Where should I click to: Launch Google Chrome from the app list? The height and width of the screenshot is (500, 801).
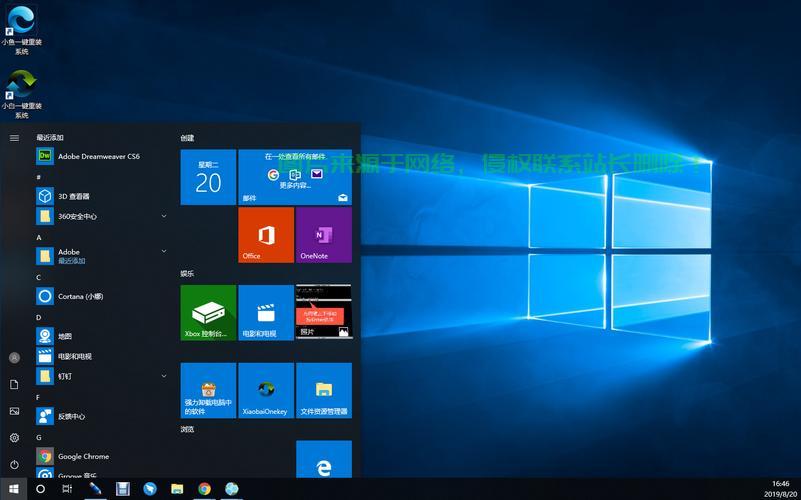coord(102,456)
